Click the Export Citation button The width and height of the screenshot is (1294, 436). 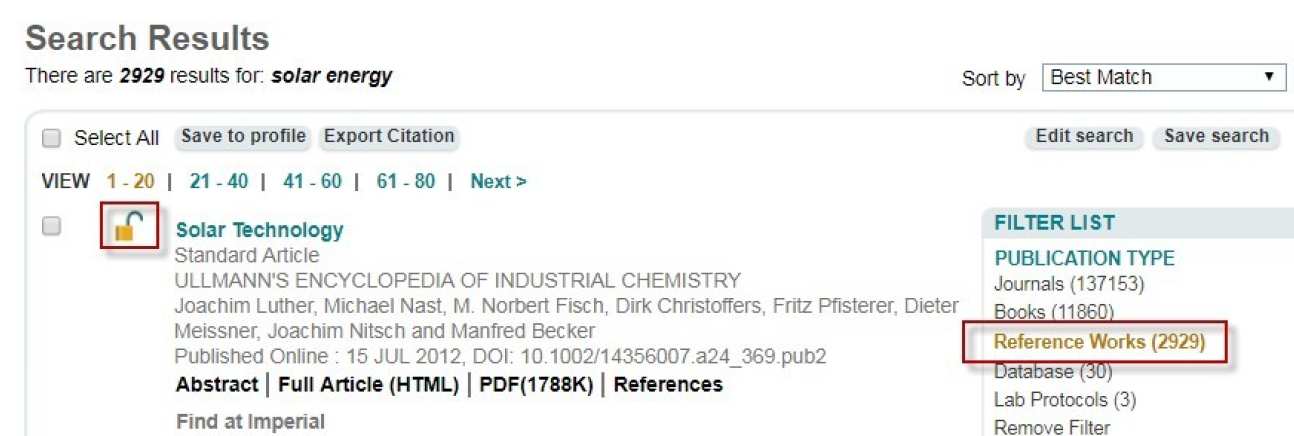389,136
